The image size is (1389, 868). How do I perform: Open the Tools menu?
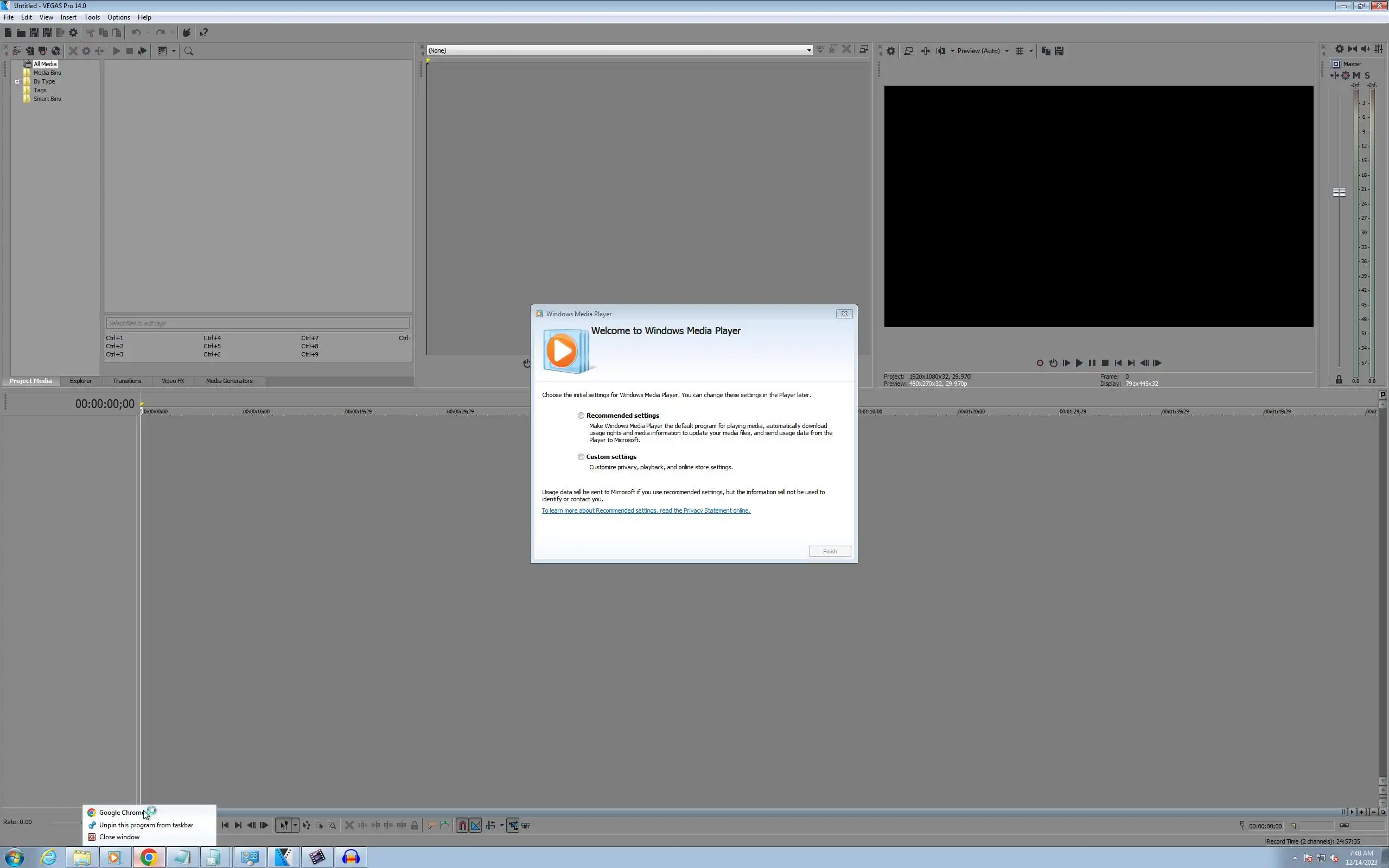click(x=92, y=17)
